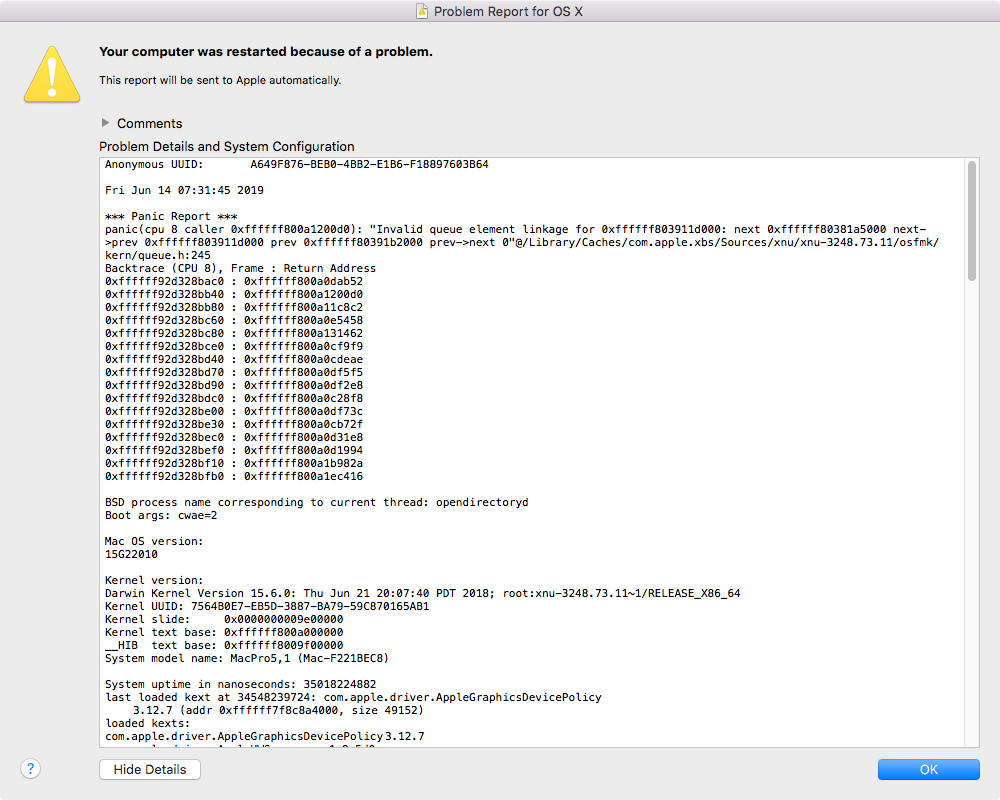The image size is (1000, 800).
Task: Click the backtrace row 0xffffff92d328bfb0
Action: tap(234, 477)
